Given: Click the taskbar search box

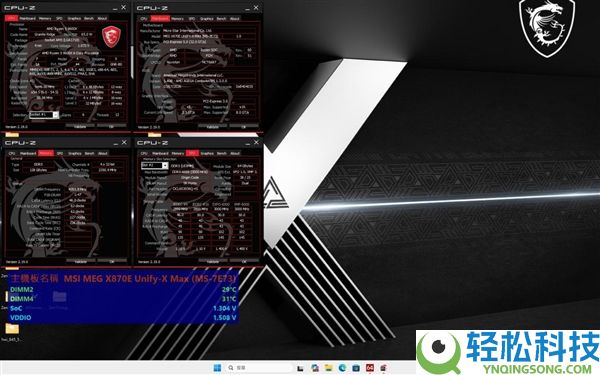Looking at the screenshot, I should point(259,368).
